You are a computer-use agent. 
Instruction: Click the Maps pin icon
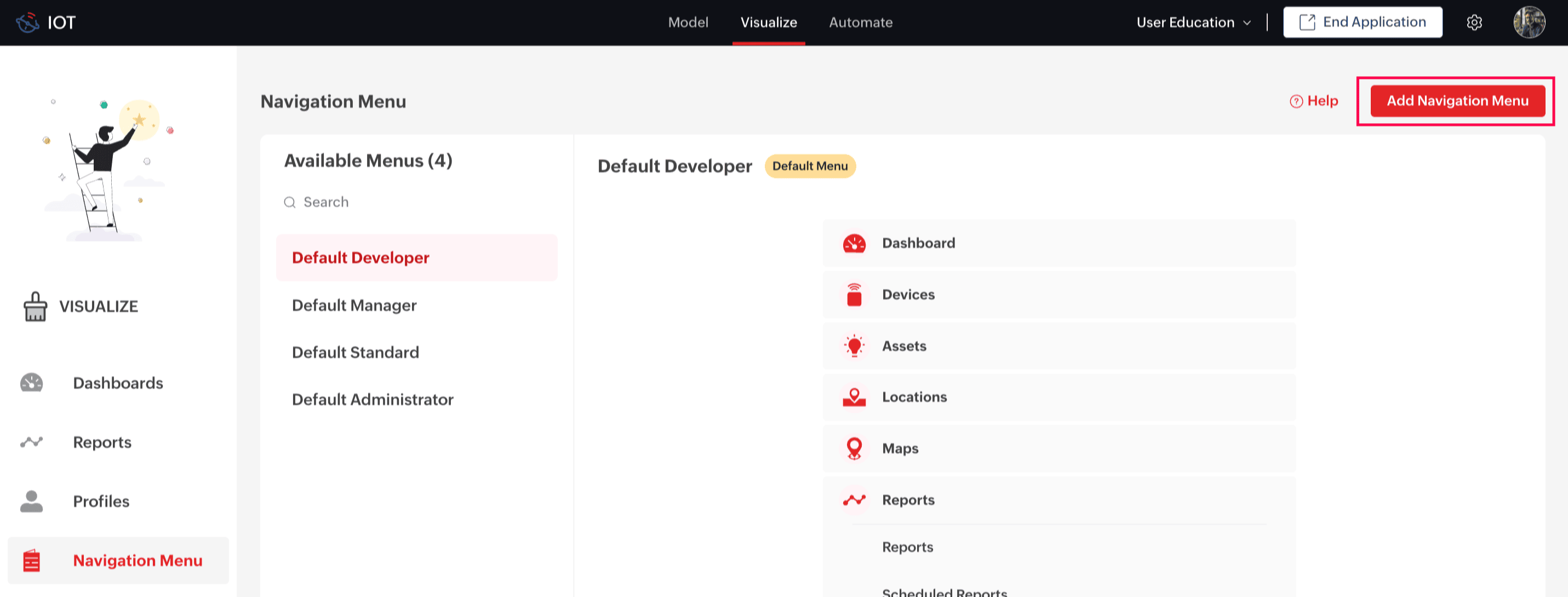click(854, 449)
